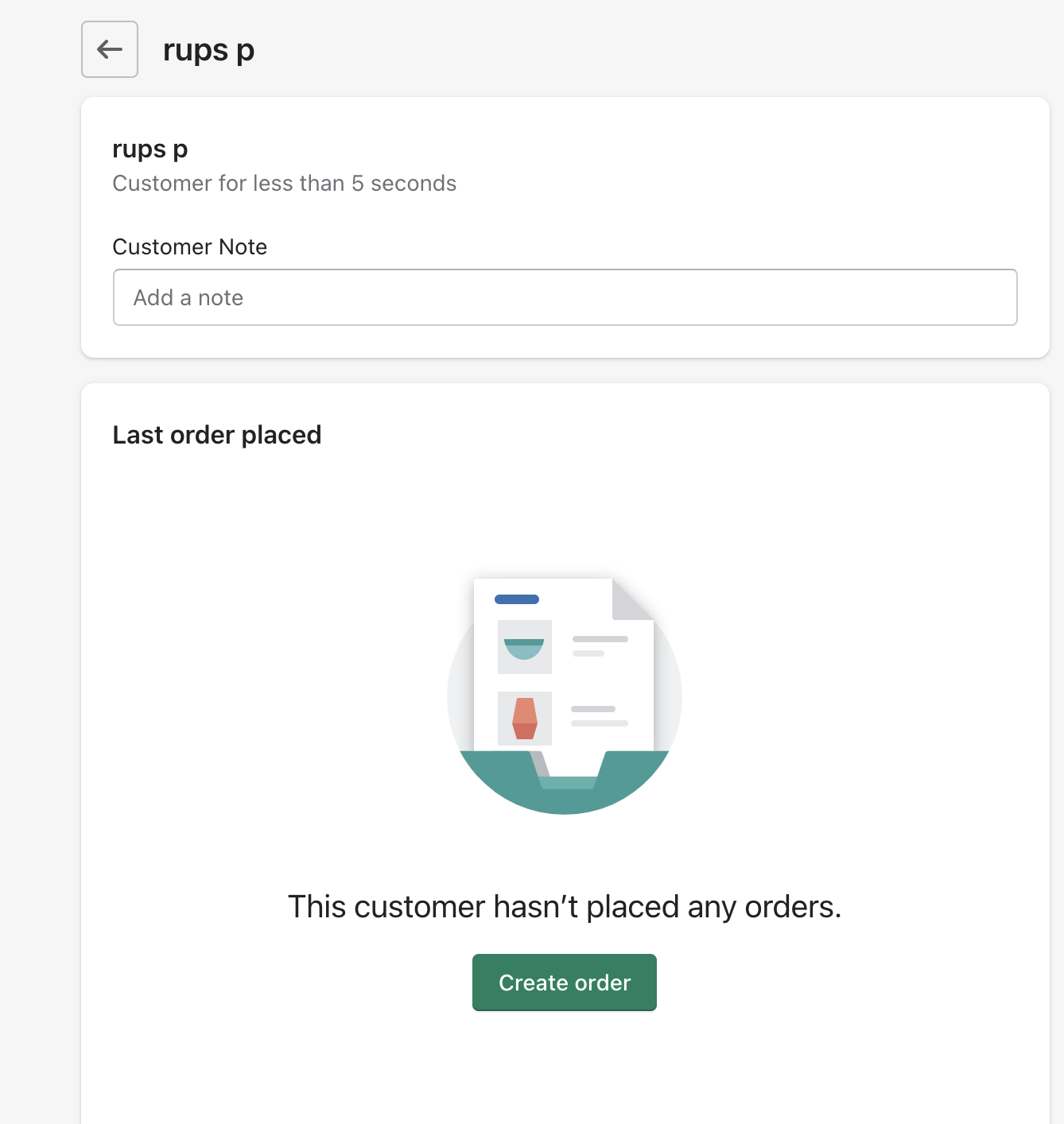Click the back arrow button
The image size is (1064, 1124).
[110, 49]
